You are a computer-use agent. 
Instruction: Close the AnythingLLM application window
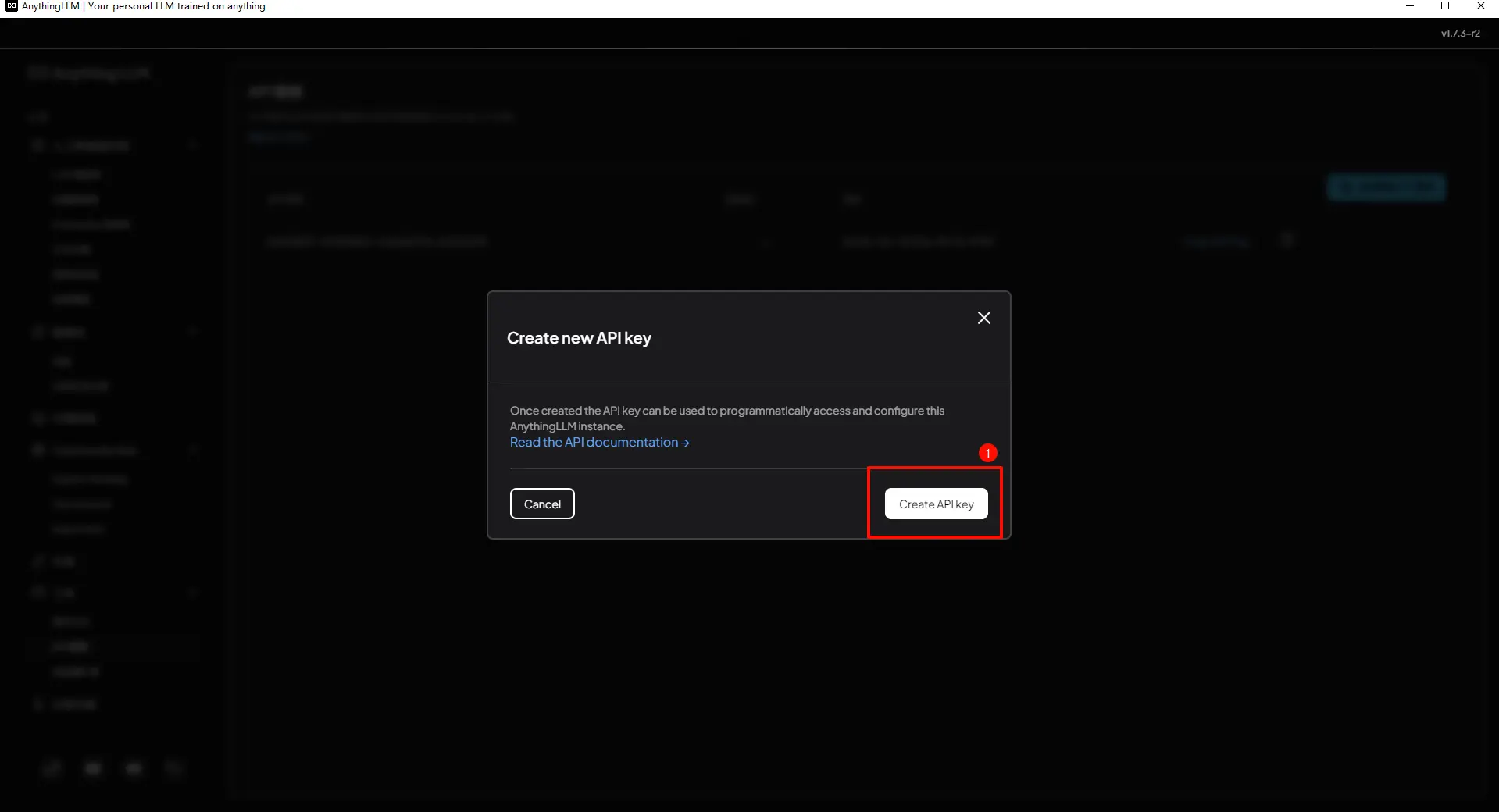pos(1480,6)
